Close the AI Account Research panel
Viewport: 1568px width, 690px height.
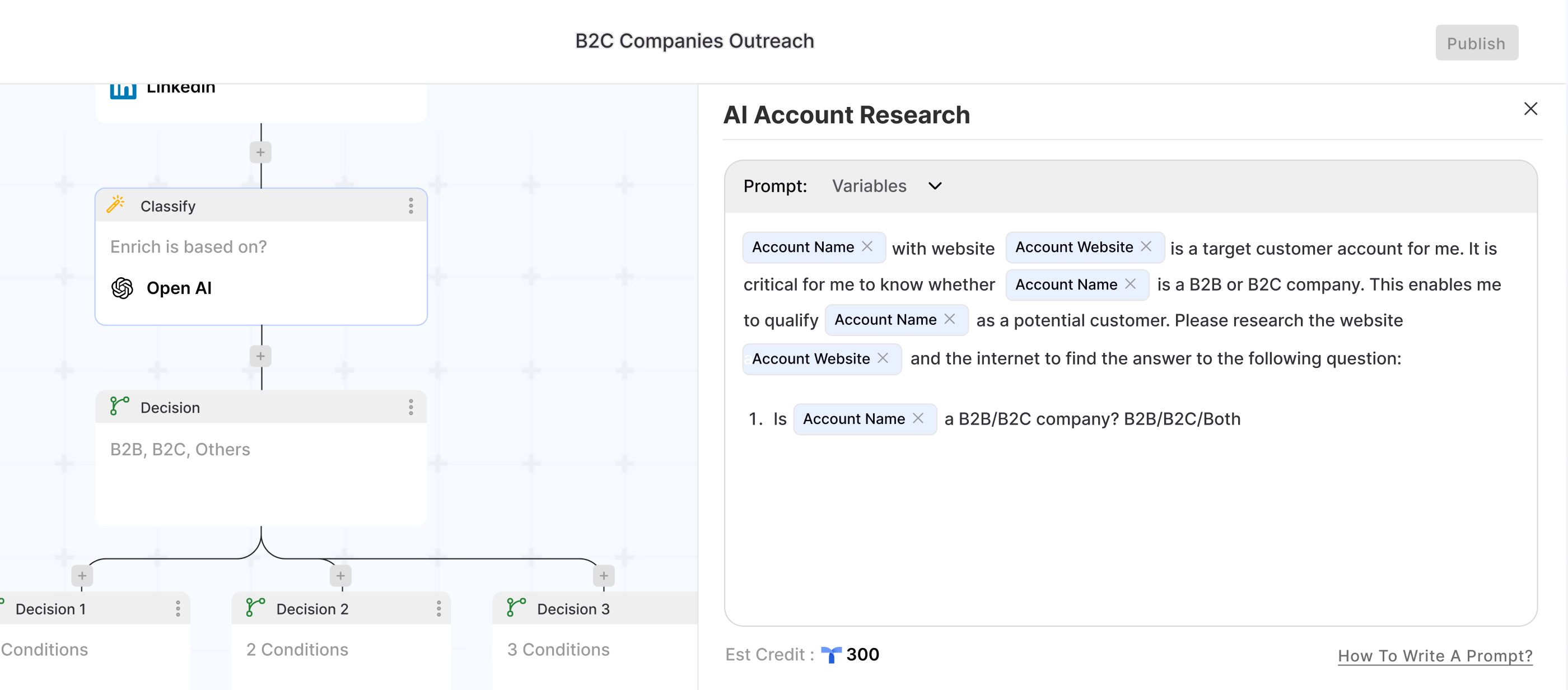pyautogui.click(x=1530, y=109)
